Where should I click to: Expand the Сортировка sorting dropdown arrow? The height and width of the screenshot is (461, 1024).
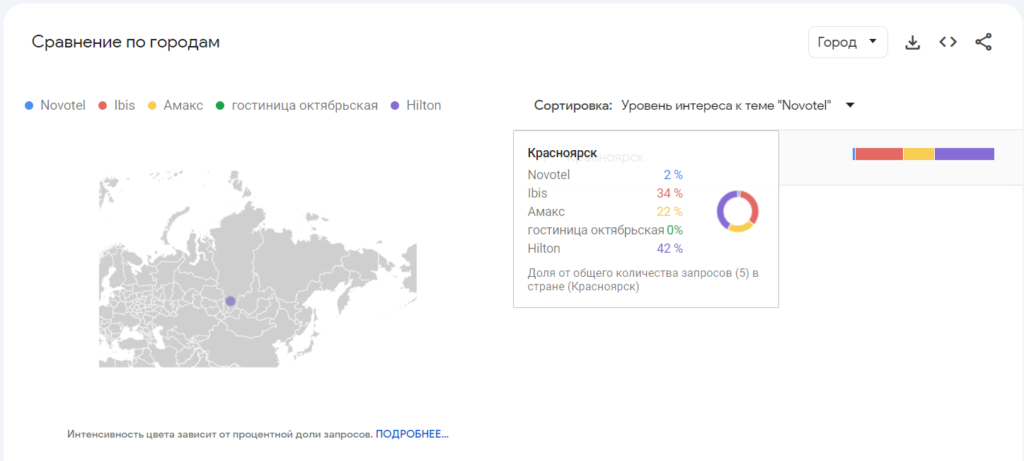[x=850, y=105]
